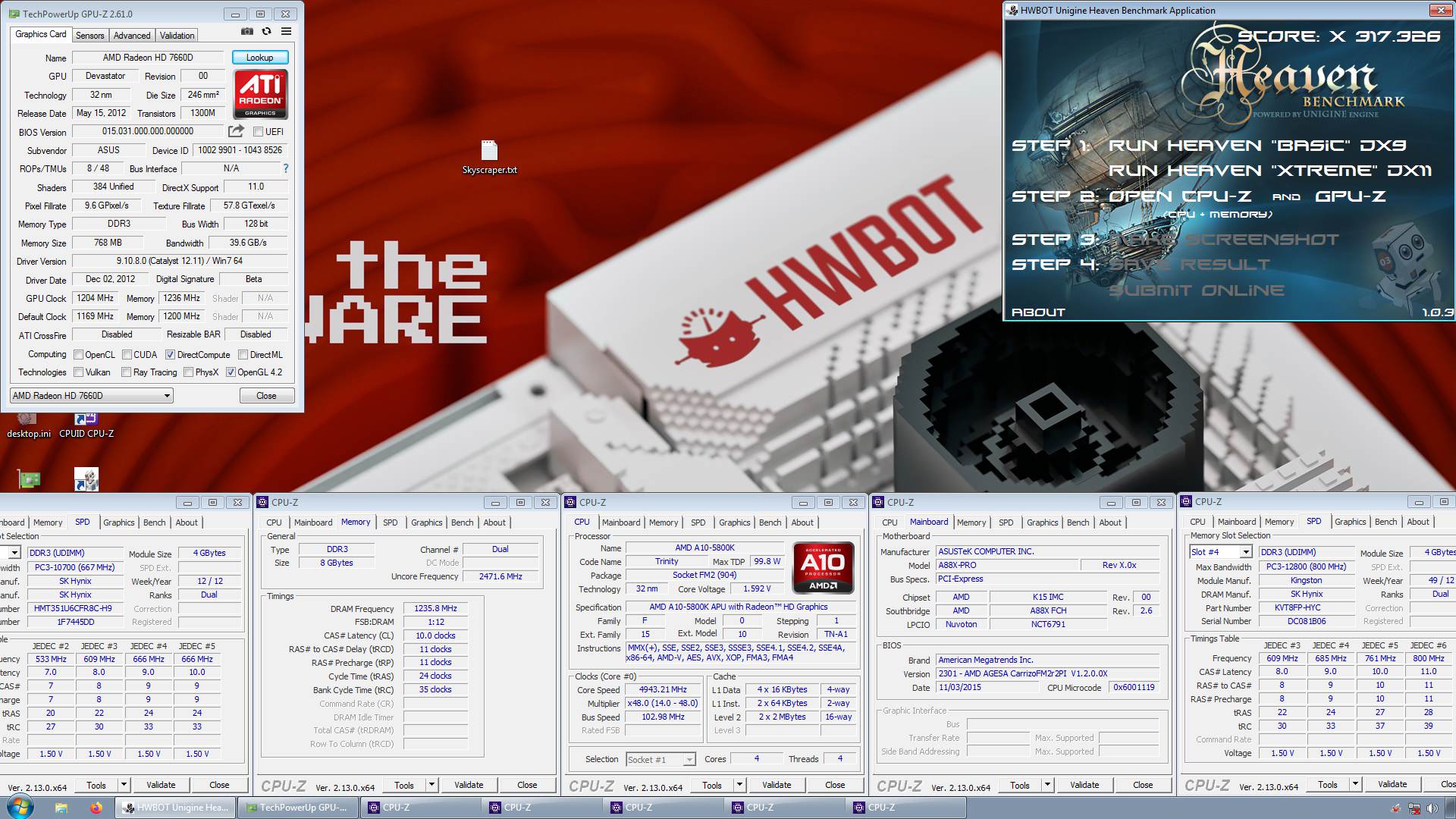Screen dimensions: 1456x819
Task: Click Validate in CPU-Z Mainboard window
Action: 1084,785
